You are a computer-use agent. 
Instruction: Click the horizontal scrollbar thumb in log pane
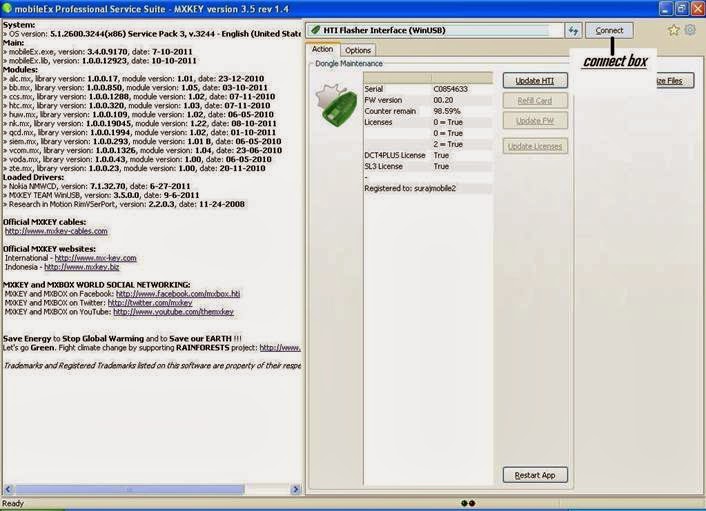point(130,489)
